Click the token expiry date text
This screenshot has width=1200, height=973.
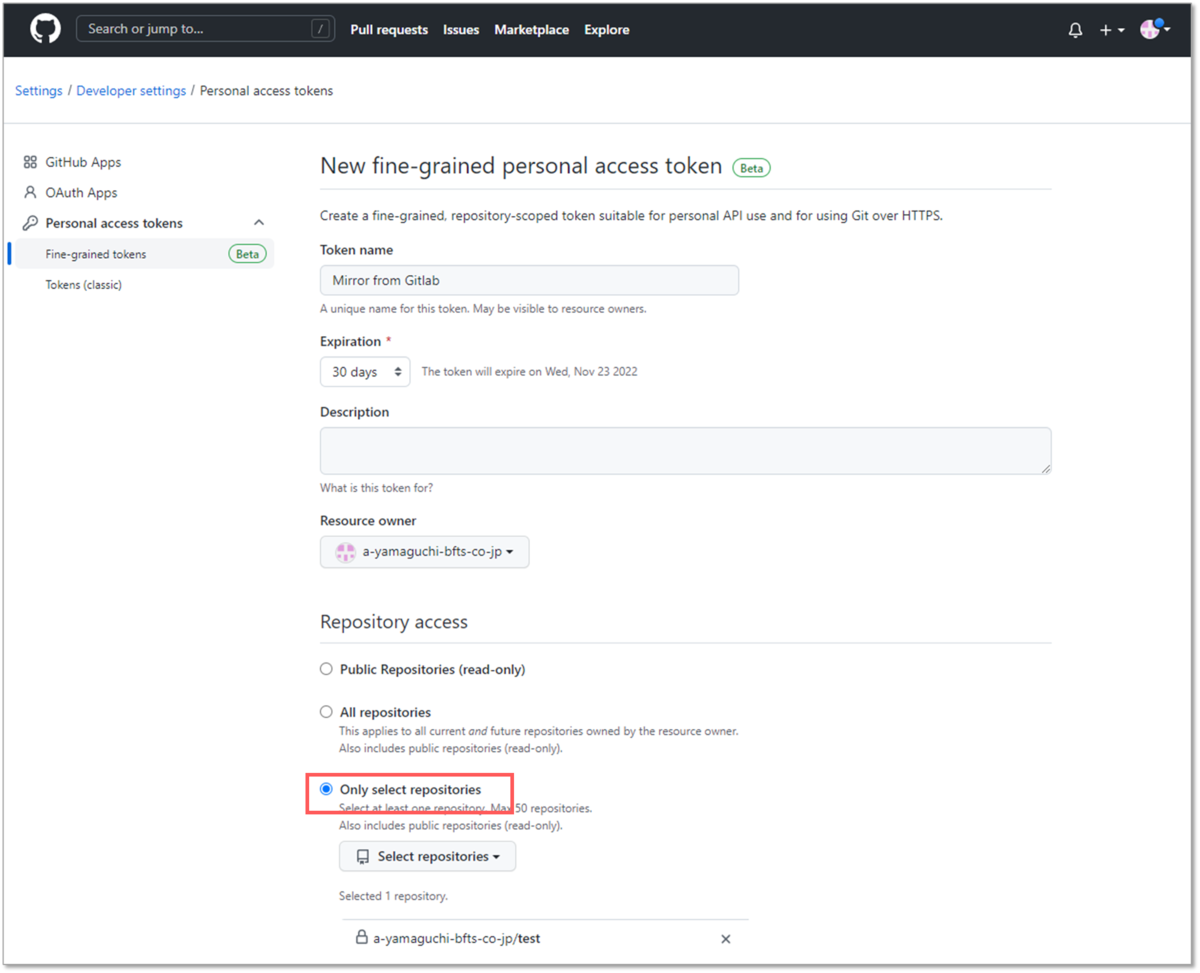point(529,371)
